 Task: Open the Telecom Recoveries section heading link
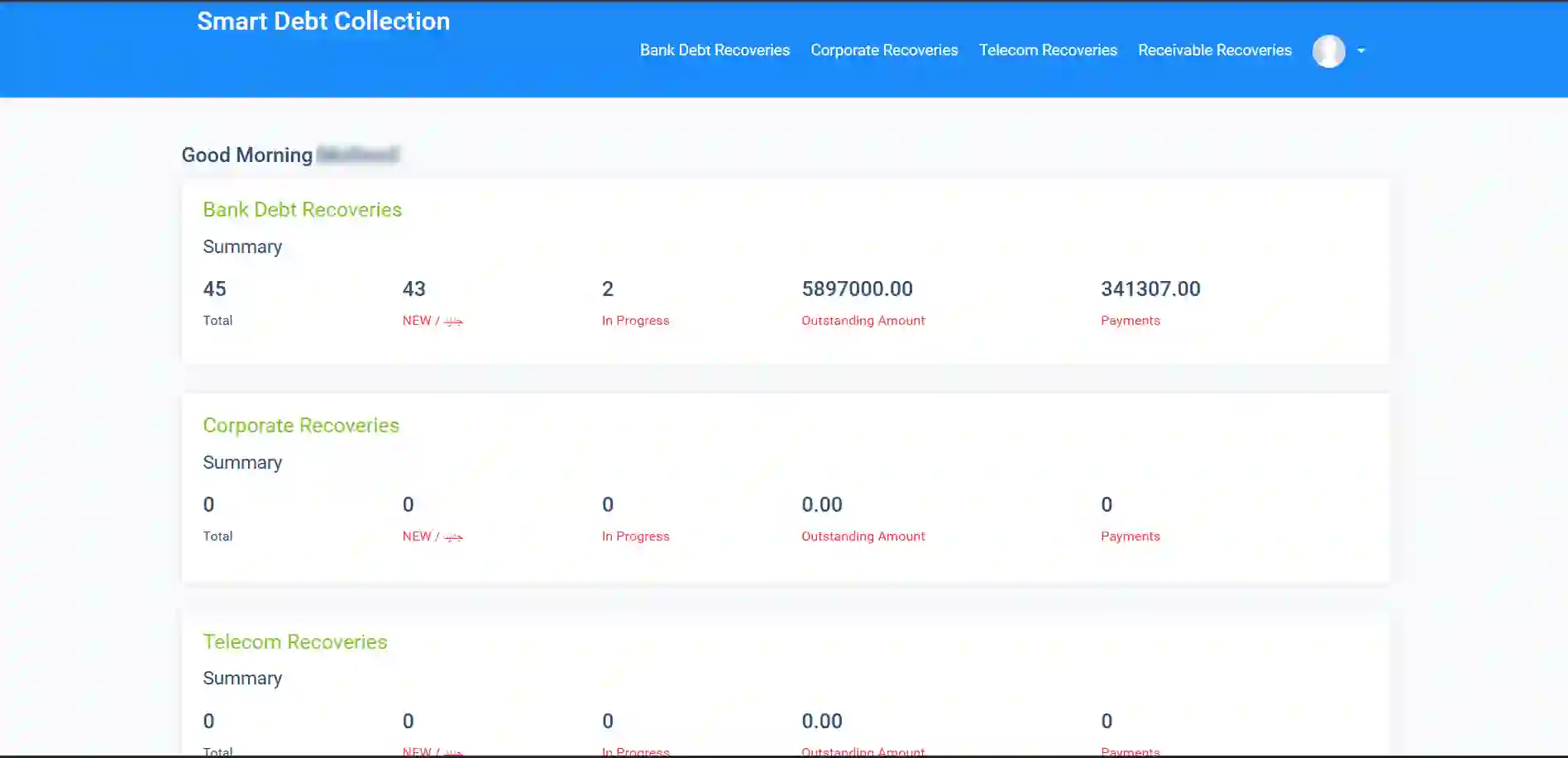(295, 641)
